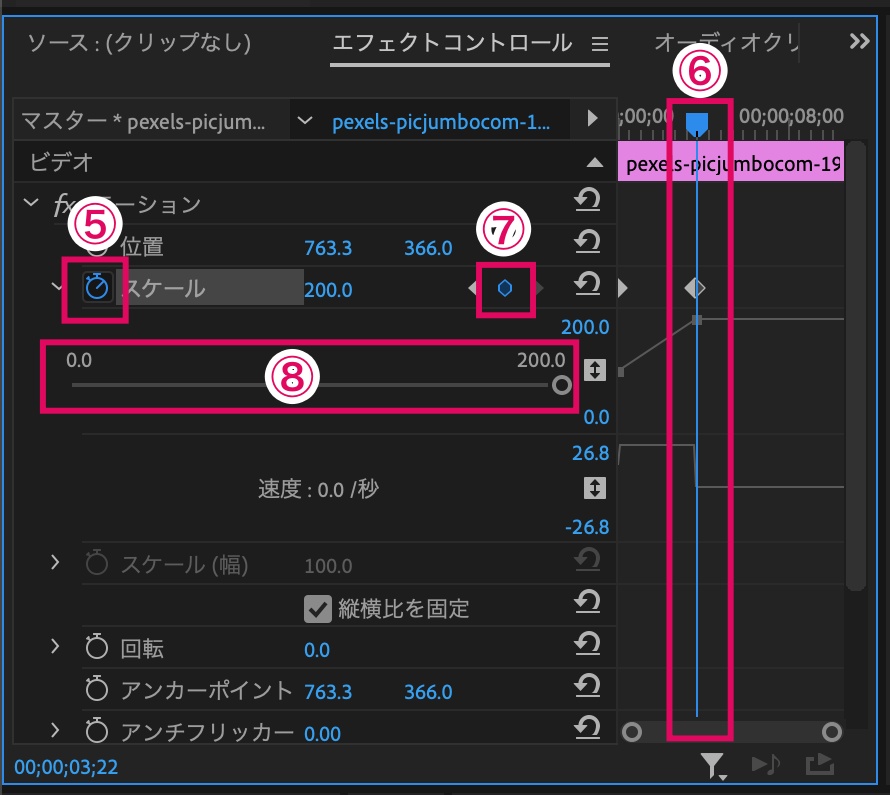The height and width of the screenshot is (795, 890).
Task: Switch to the オーディオクリ... tab
Action: (727, 43)
